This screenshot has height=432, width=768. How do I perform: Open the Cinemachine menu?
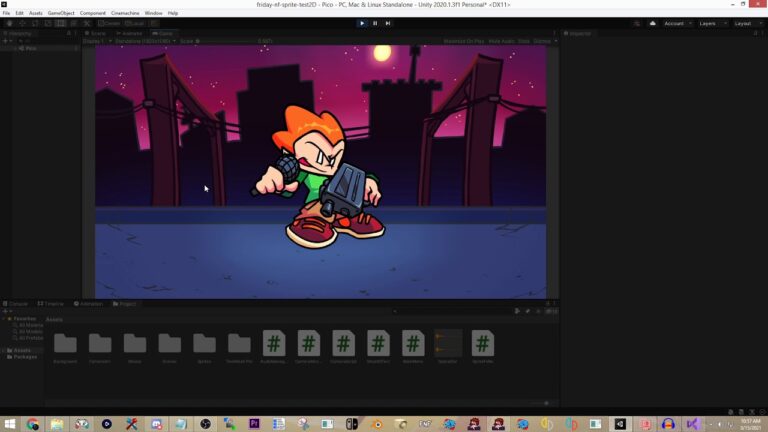125,13
